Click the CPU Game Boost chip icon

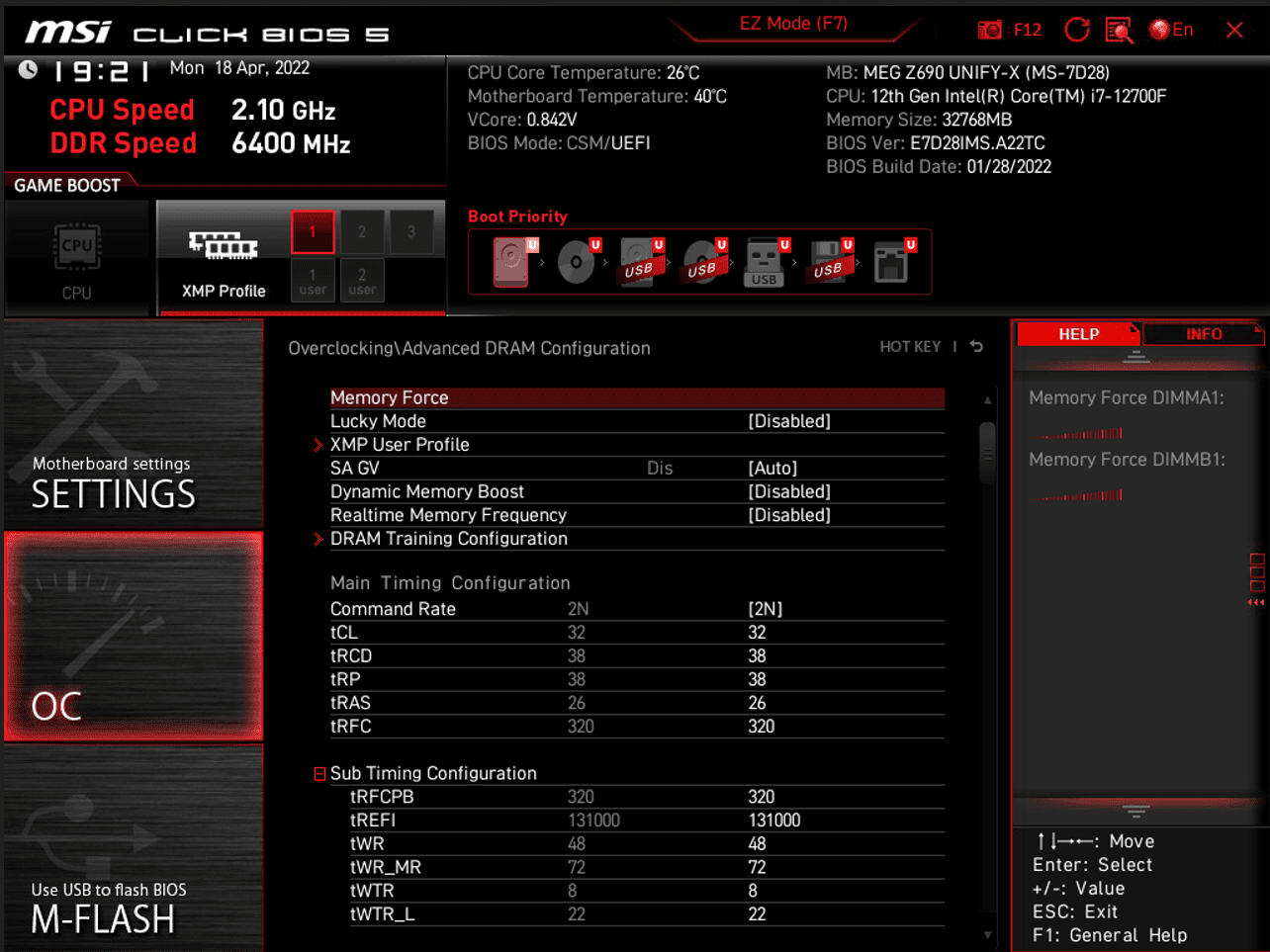click(x=76, y=247)
